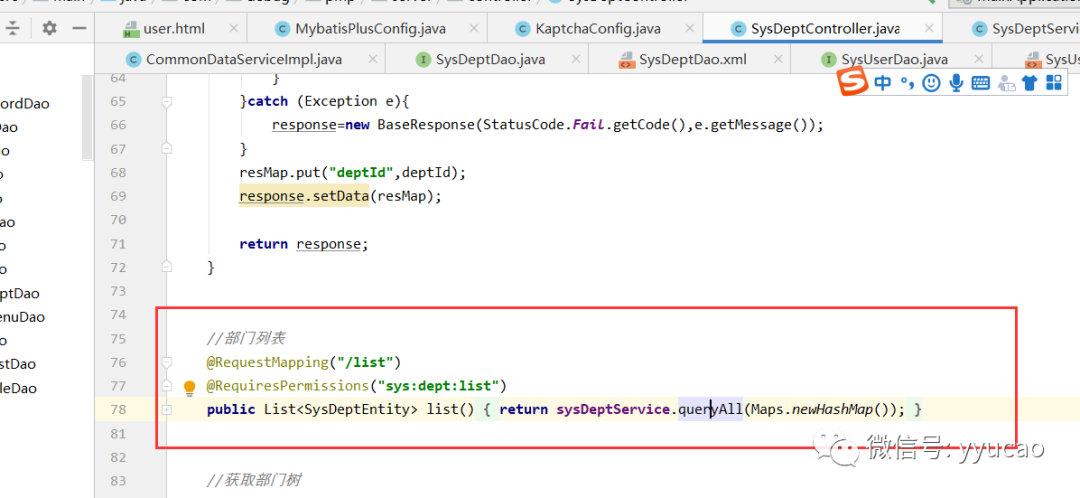This screenshot has width=1080, height=498.
Task: Hide the project panel with minus icon
Action: click(x=78, y=28)
